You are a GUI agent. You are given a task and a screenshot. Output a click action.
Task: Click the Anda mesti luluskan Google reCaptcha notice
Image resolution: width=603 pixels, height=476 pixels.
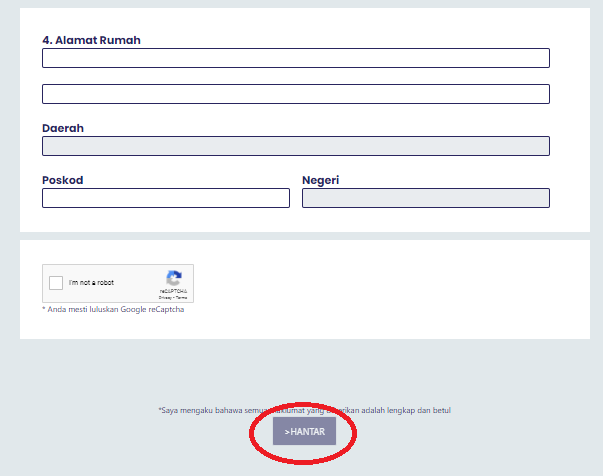pyautogui.click(x=115, y=309)
